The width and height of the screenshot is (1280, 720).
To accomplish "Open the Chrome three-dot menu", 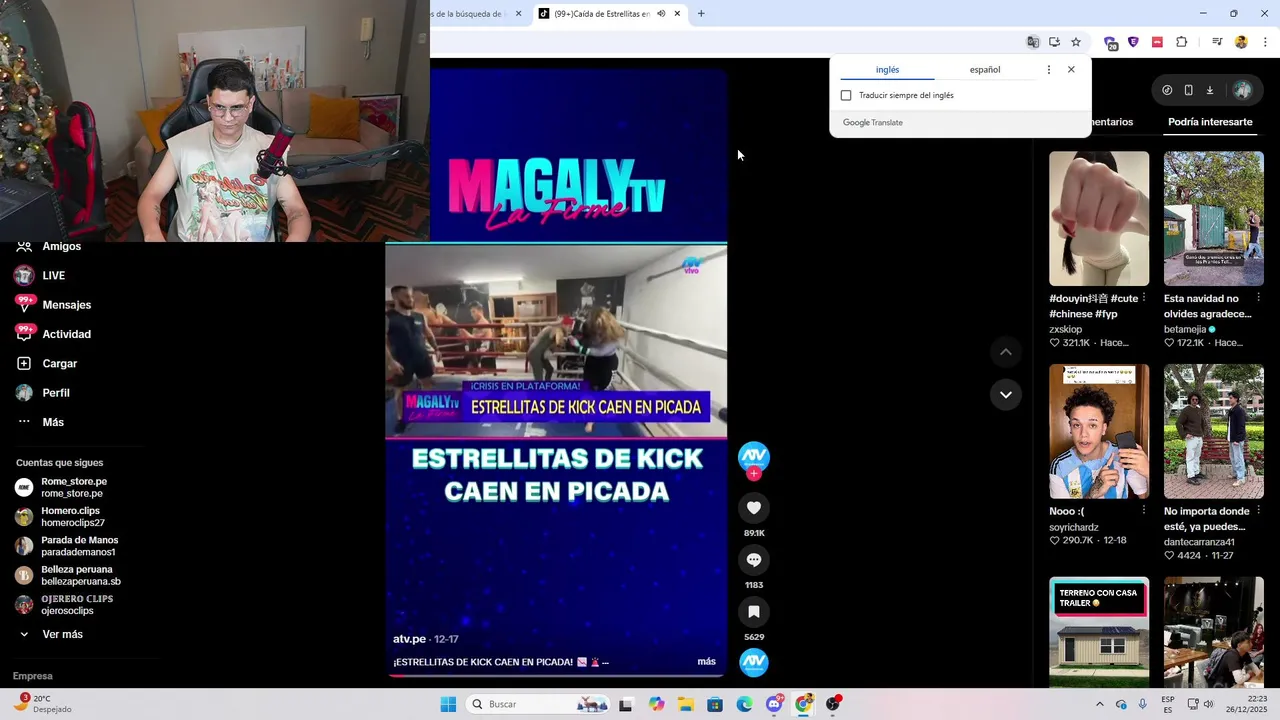I will pos(1265,42).
